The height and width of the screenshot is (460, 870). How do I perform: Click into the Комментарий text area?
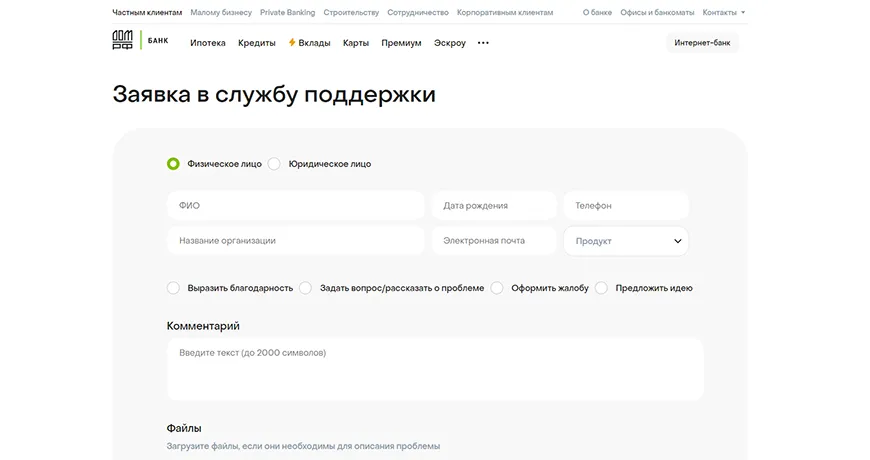(x=435, y=368)
